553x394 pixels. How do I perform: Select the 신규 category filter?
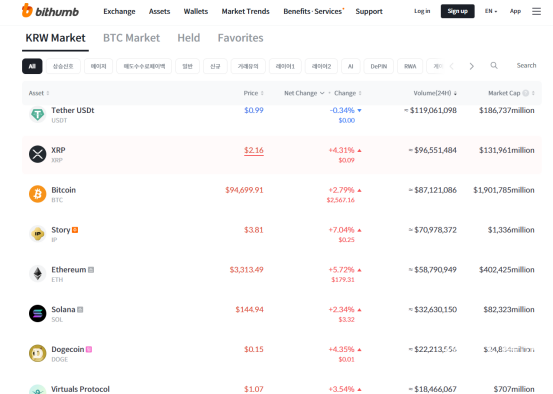(x=215, y=66)
